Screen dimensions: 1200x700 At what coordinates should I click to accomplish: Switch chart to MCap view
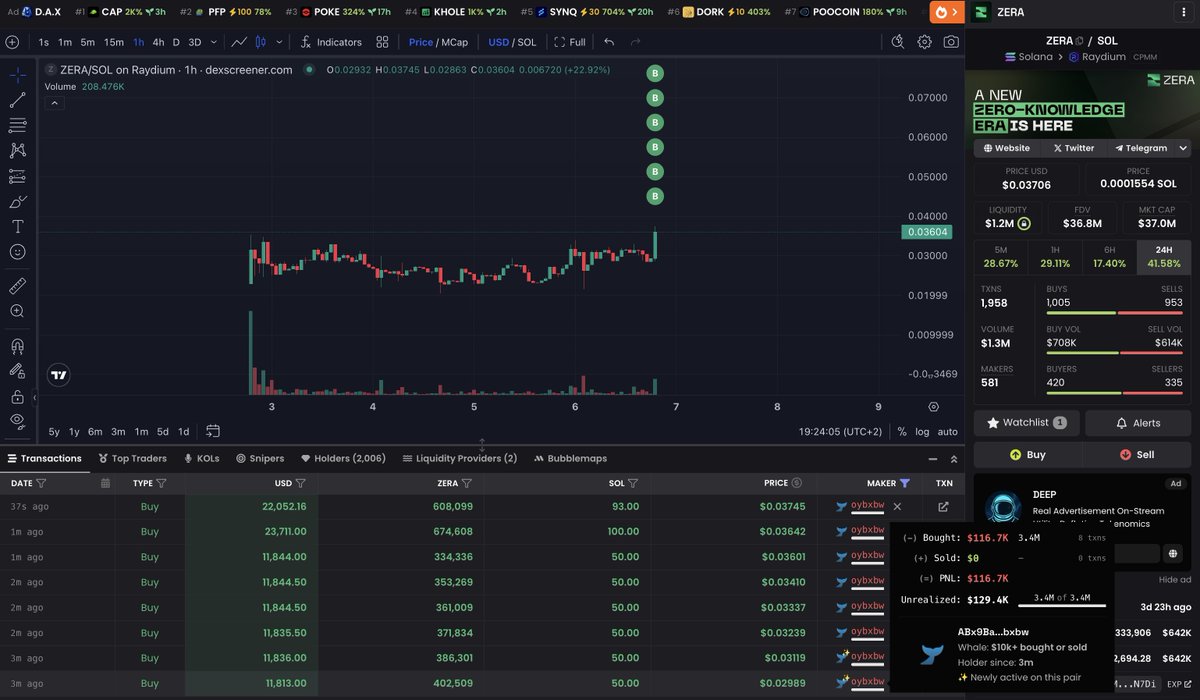click(454, 42)
